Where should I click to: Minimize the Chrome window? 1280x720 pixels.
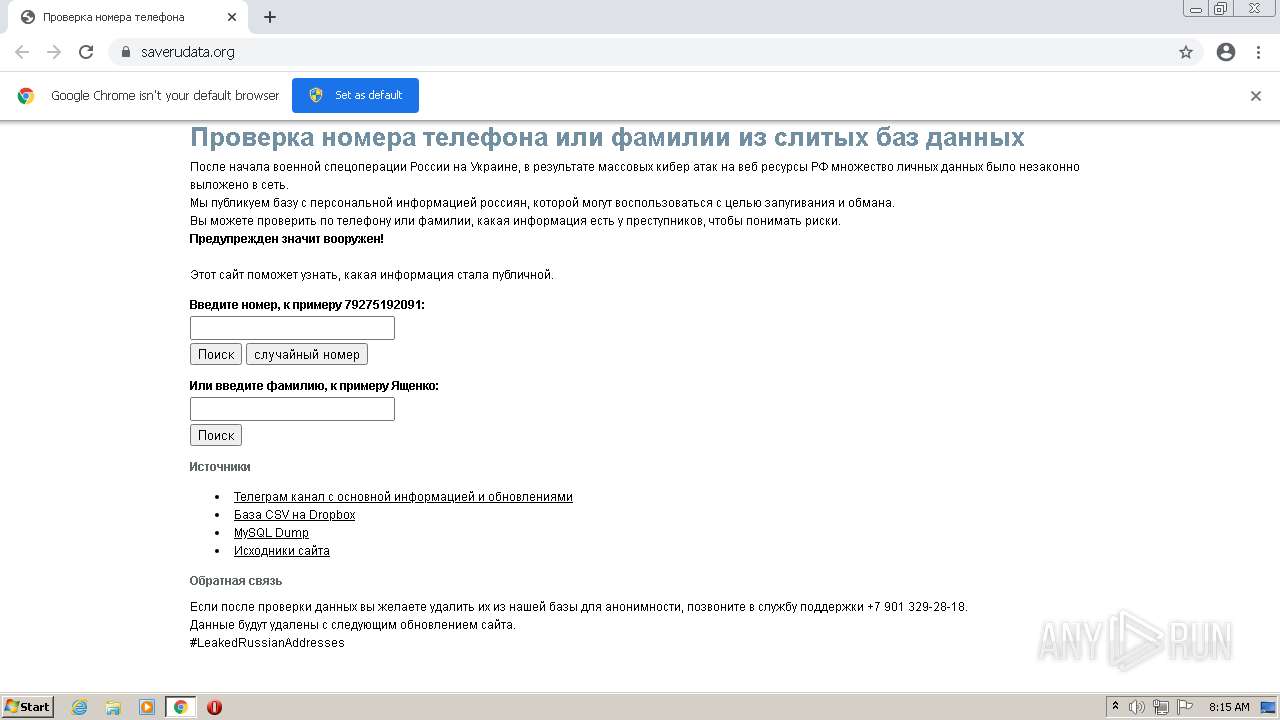(x=1196, y=8)
